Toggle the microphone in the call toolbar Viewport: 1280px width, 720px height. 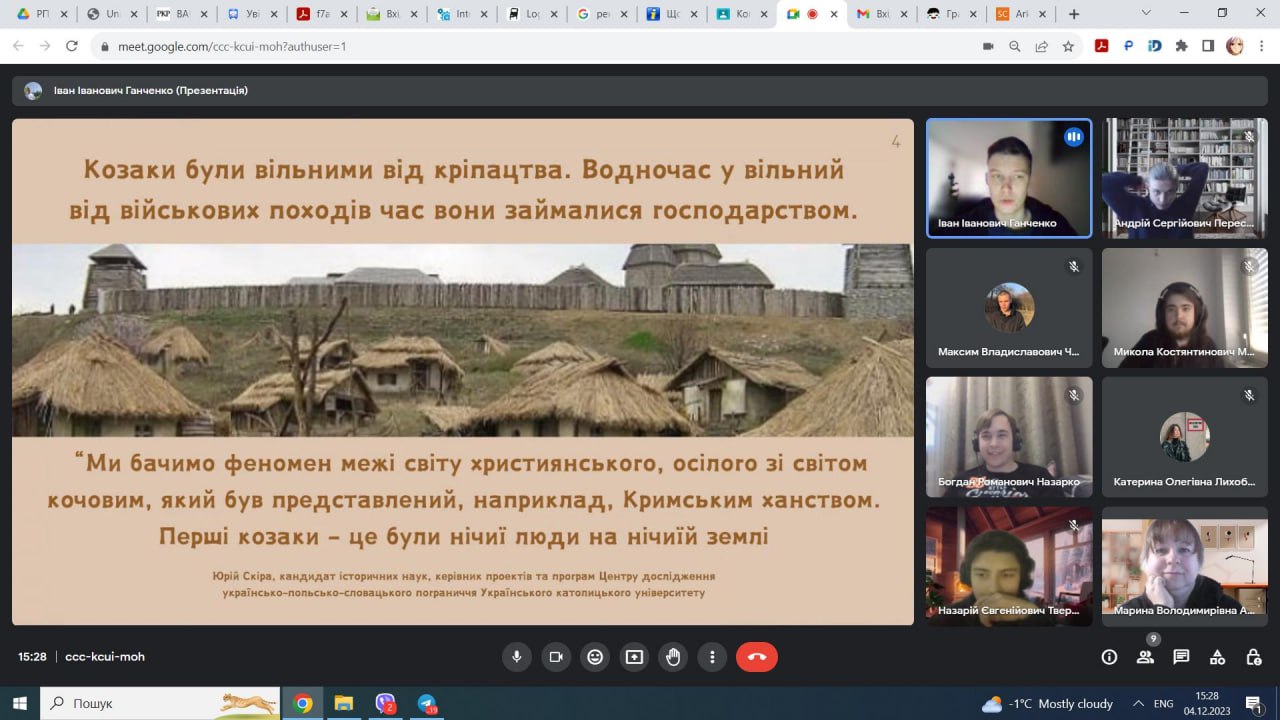click(517, 657)
